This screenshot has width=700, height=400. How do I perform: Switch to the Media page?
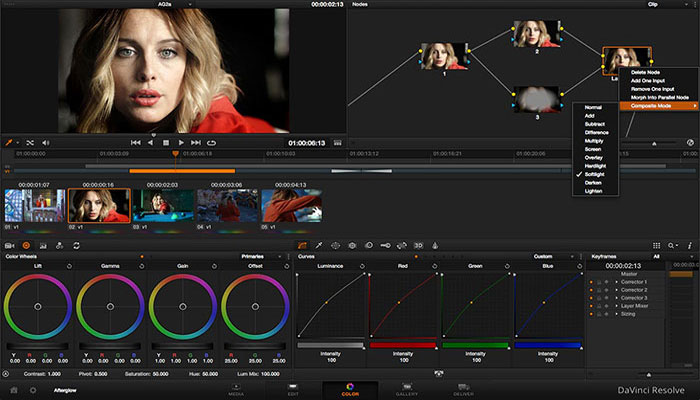pos(236,390)
